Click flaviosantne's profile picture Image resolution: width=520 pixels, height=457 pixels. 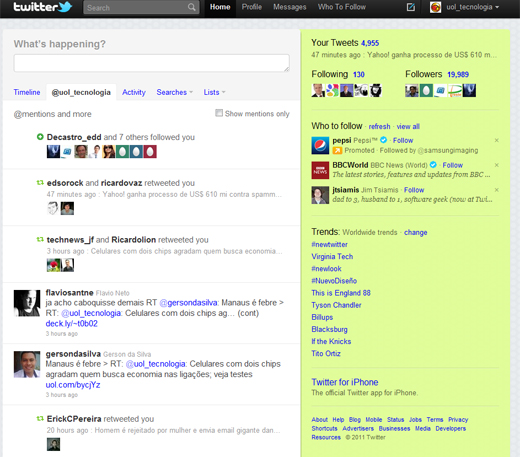coord(27,303)
